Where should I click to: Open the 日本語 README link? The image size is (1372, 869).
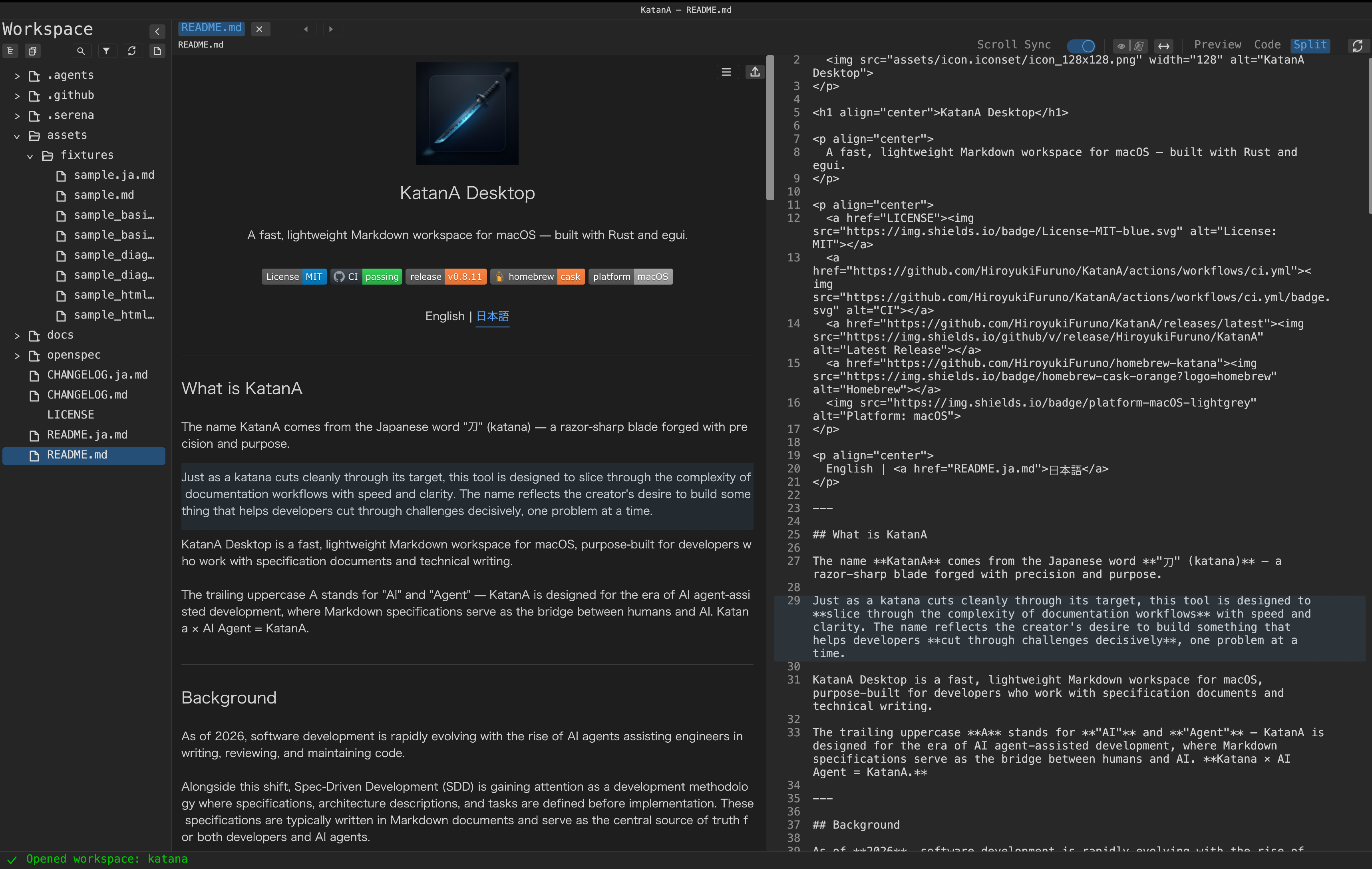point(492,317)
